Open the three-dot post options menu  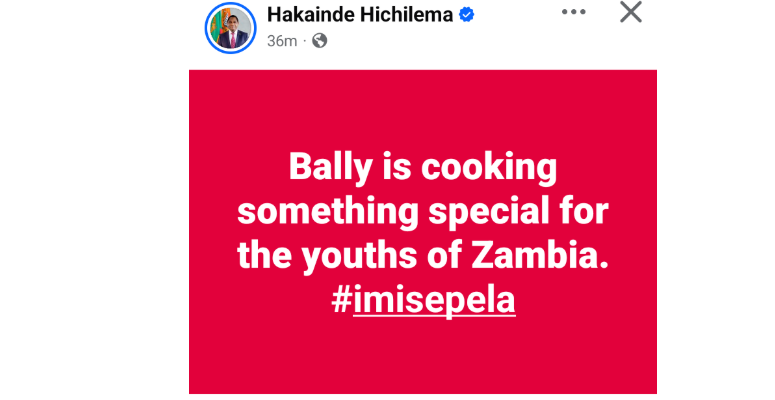tap(573, 13)
